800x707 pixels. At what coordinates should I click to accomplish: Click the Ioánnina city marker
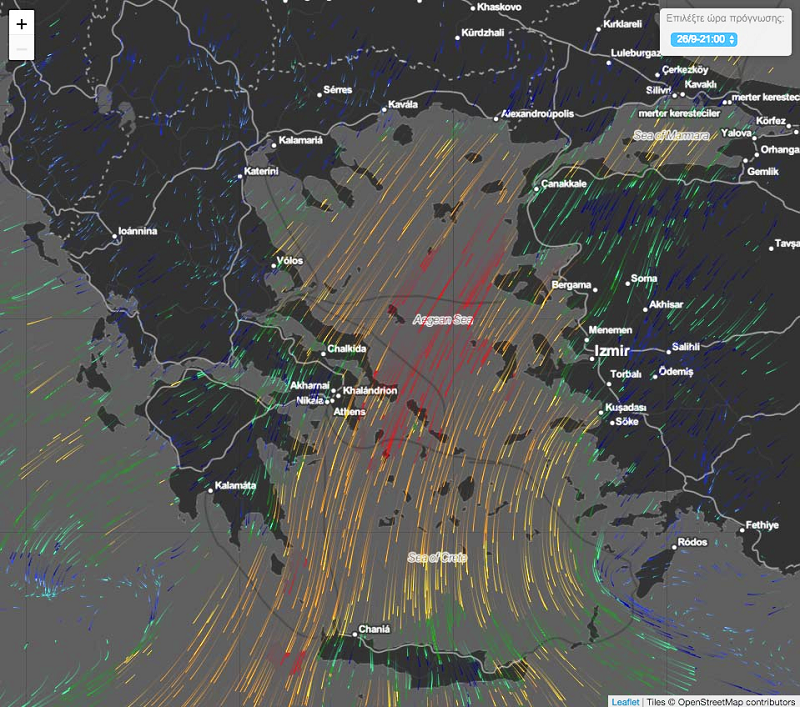tap(115, 232)
